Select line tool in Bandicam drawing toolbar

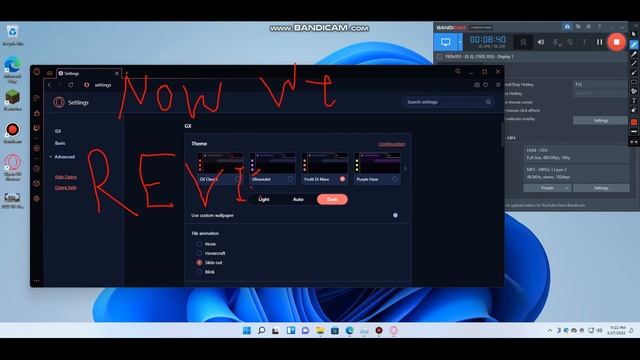(x=633, y=63)
